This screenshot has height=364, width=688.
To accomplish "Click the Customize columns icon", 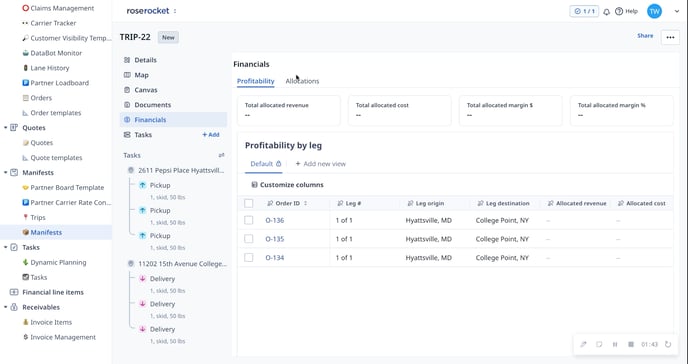I will (254, 185).
